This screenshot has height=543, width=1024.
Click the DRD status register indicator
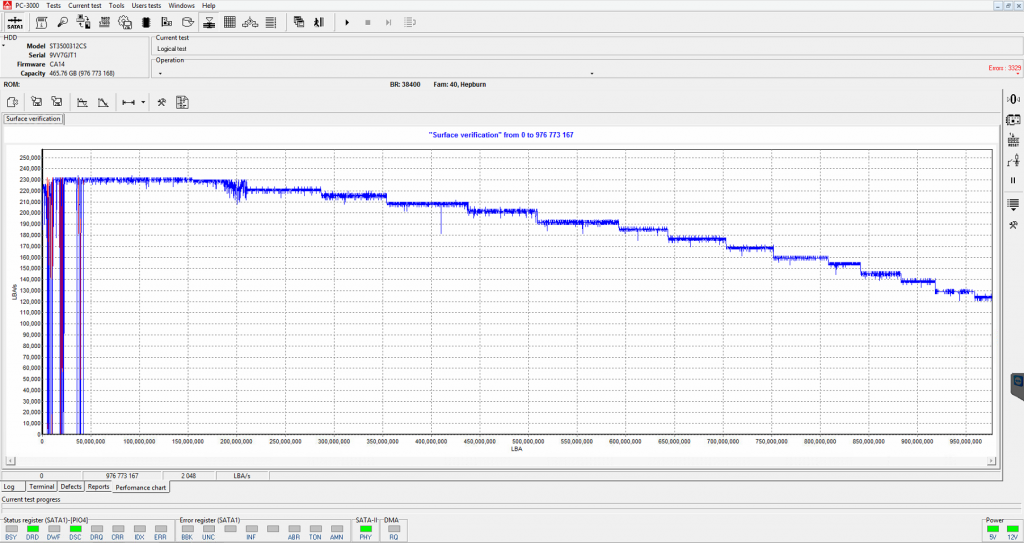coord(33,527)
